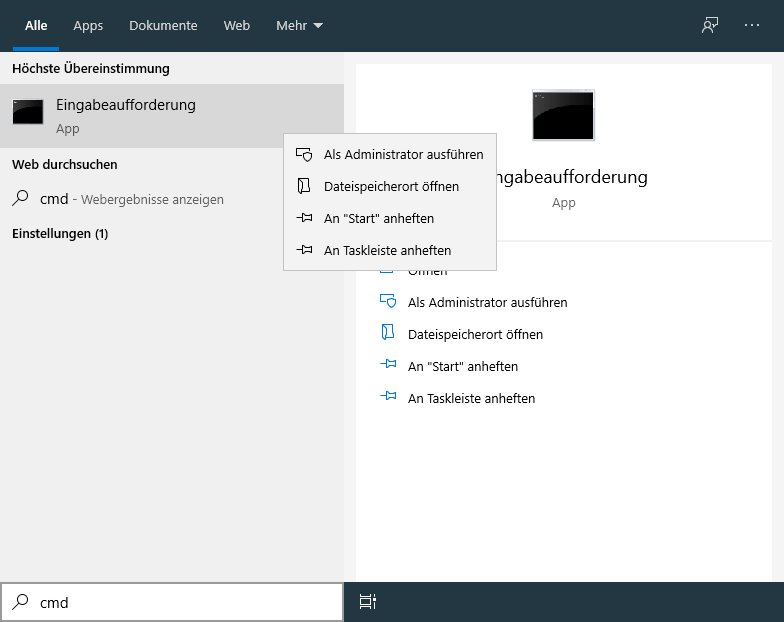
Task: Choose Als Administrator ausführen in context menu
Action: [390, 154]
